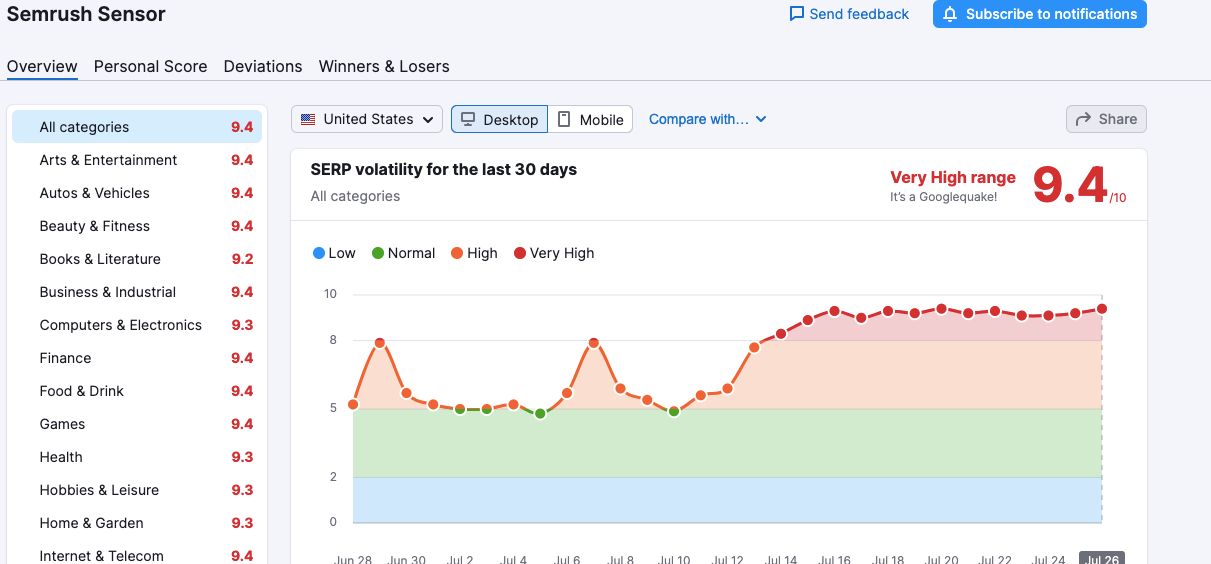The height and width of the screenshot is (564, 1211).
Task: Click the Semrush Sensor title
Action: coord(86,14)
